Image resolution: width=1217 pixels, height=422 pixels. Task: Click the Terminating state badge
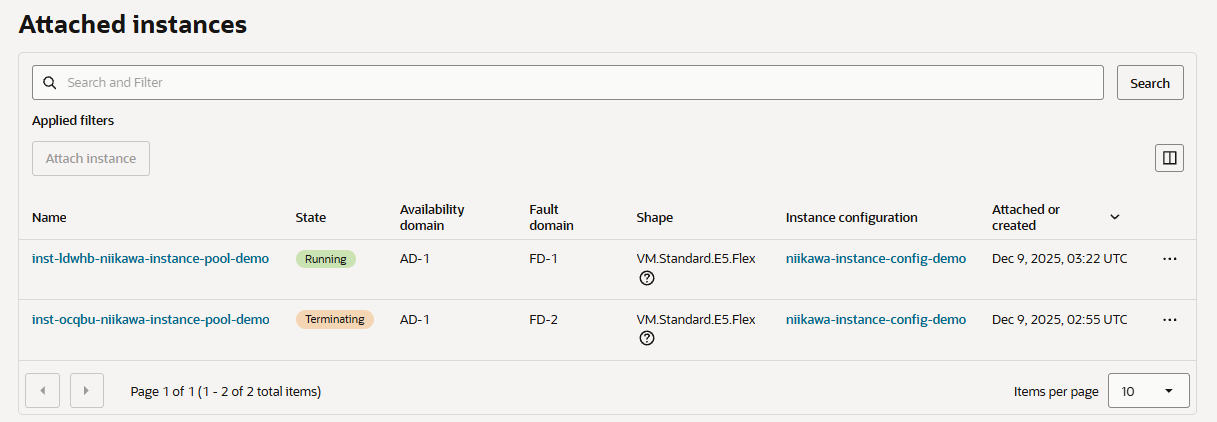pyautogui.click(x=334, y=320)
